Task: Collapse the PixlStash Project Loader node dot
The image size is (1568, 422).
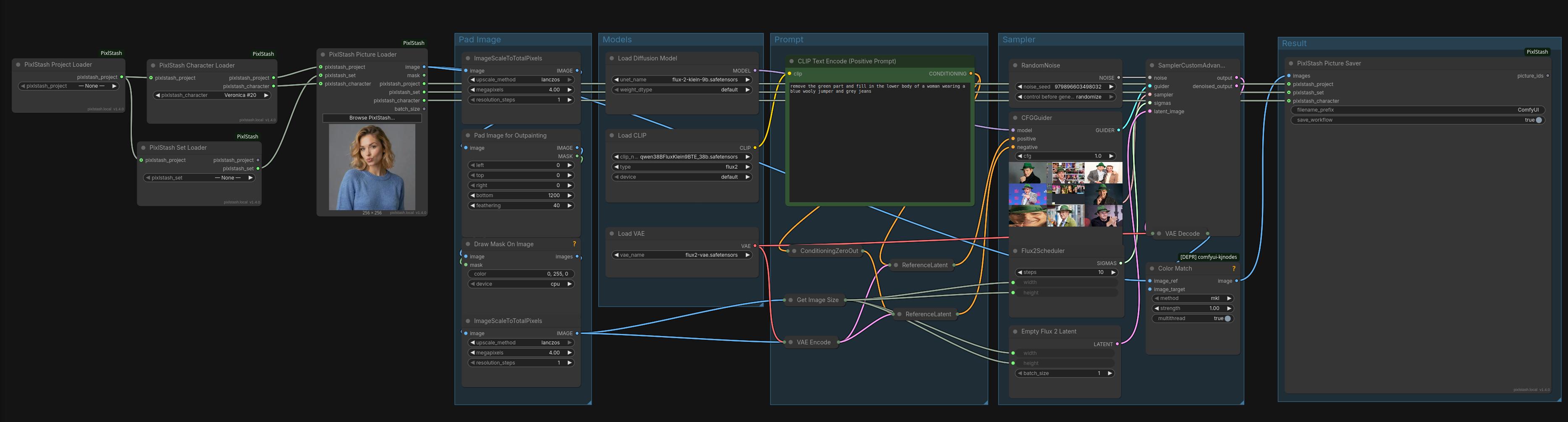Action: pos(18,65)
